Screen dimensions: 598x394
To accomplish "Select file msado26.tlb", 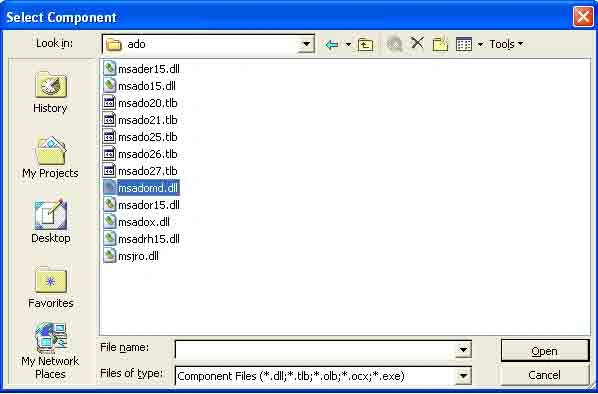I will point(140,154).
